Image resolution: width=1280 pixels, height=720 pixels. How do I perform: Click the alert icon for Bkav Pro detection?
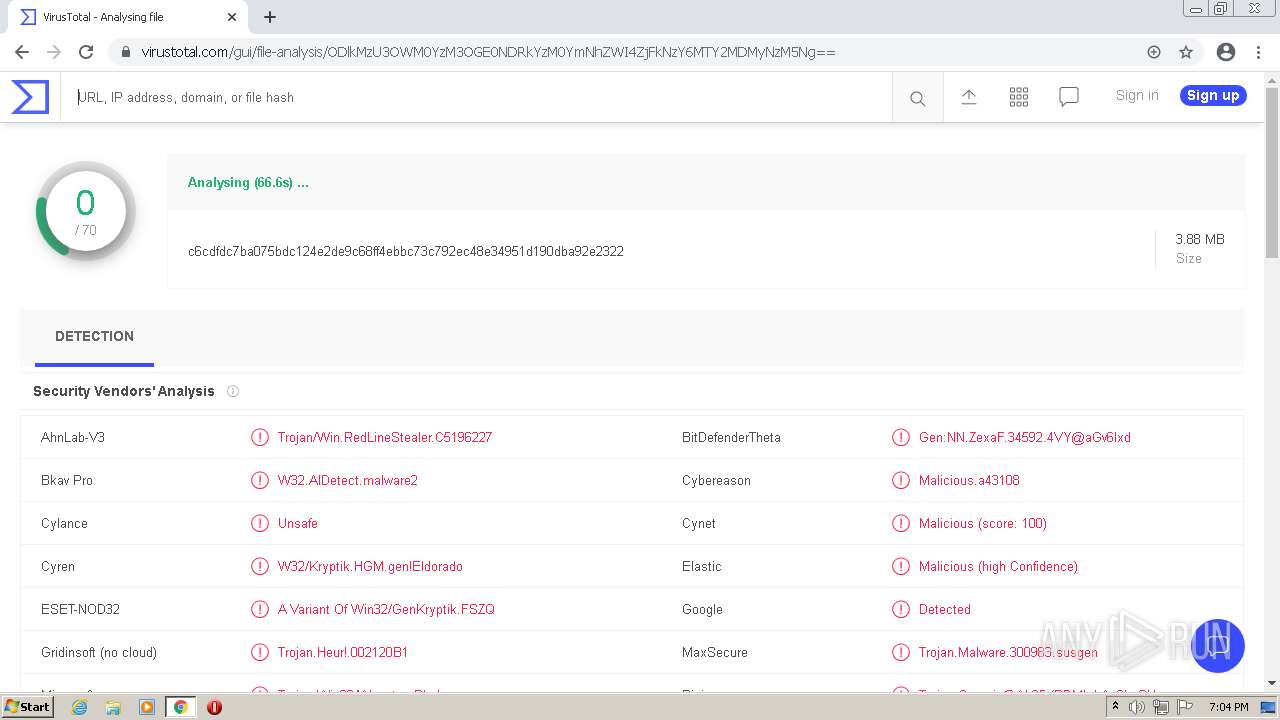click(260, 480)
